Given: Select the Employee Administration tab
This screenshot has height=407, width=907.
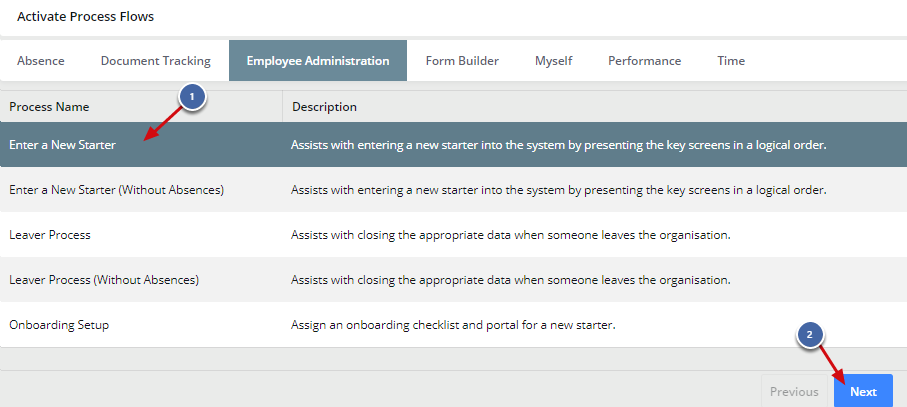Looking at the screenshot, I should click(x=318, y=61).
